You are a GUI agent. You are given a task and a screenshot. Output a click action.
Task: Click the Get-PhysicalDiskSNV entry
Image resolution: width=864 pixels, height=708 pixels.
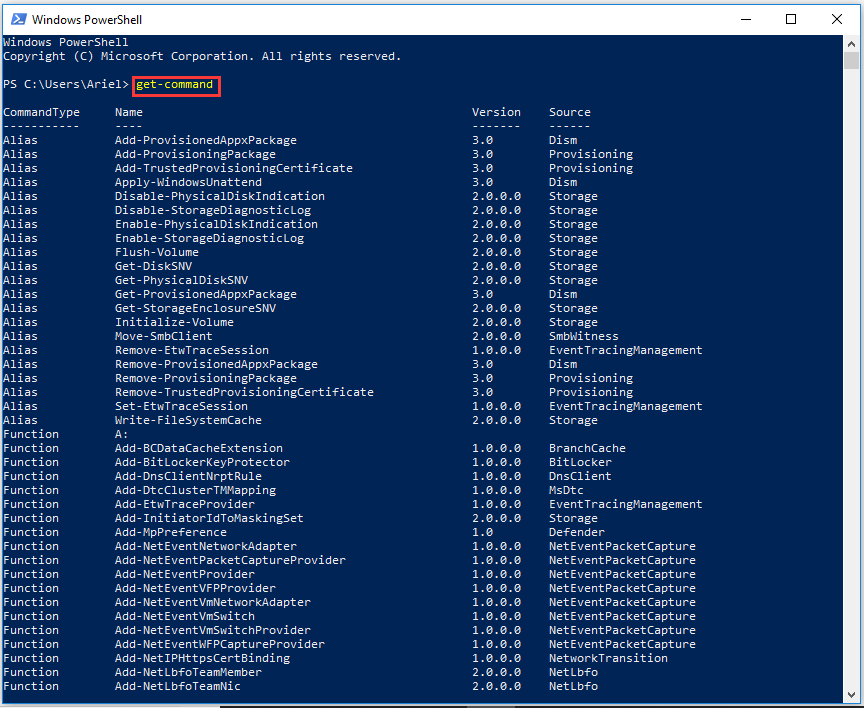click(x=181, y=280)
